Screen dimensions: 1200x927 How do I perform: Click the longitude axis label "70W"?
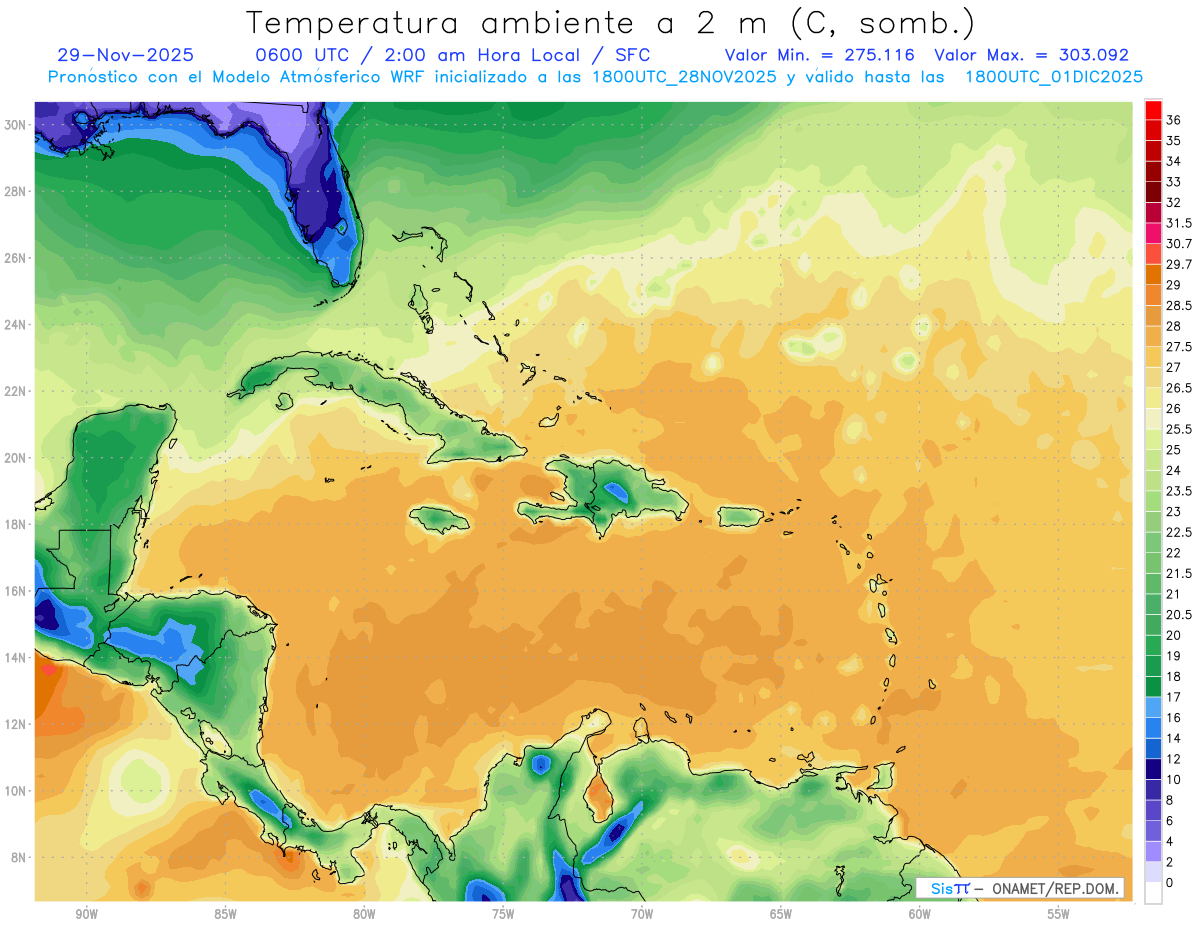642,914
